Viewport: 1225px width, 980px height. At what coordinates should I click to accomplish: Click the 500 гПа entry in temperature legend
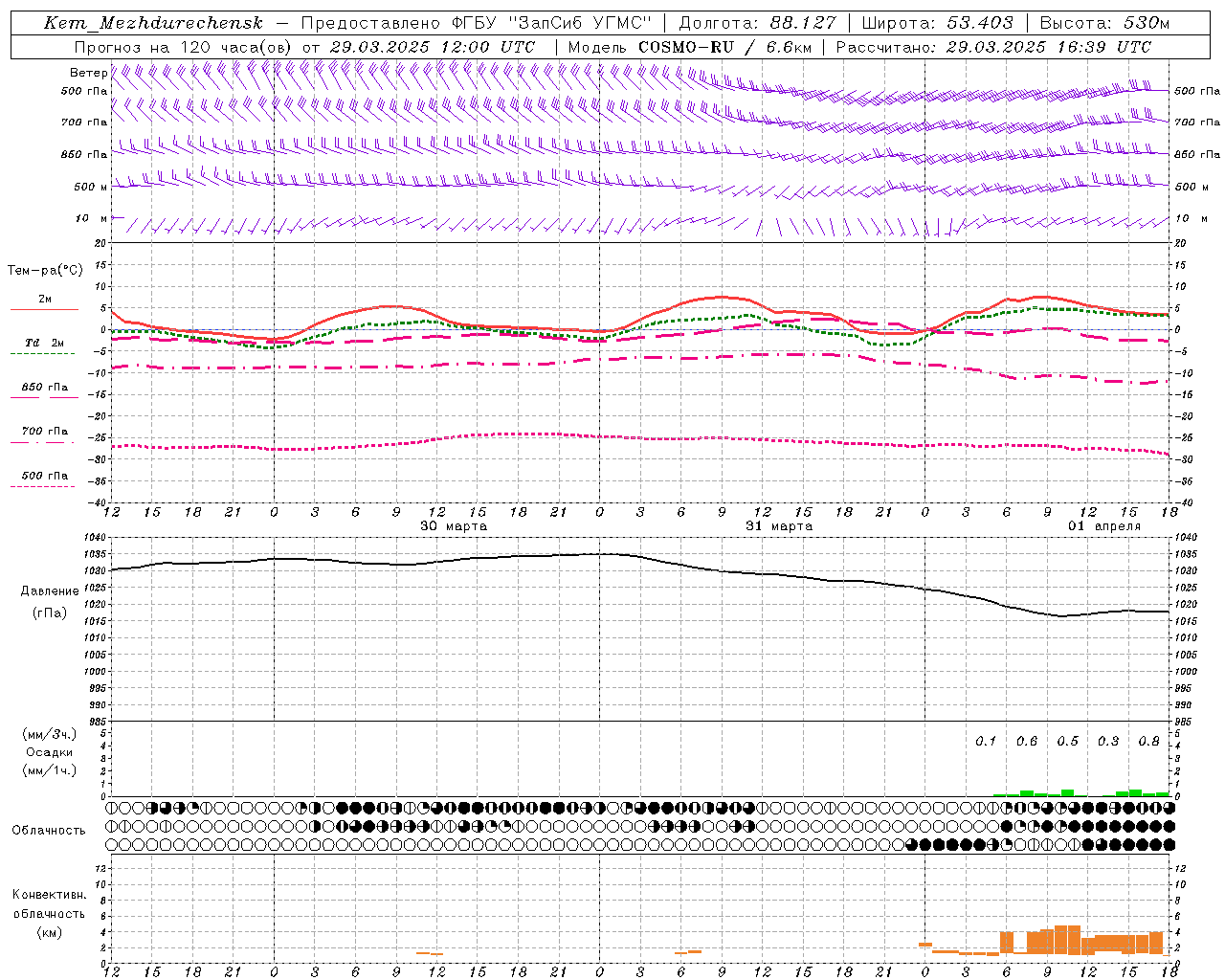coord(45,476)
